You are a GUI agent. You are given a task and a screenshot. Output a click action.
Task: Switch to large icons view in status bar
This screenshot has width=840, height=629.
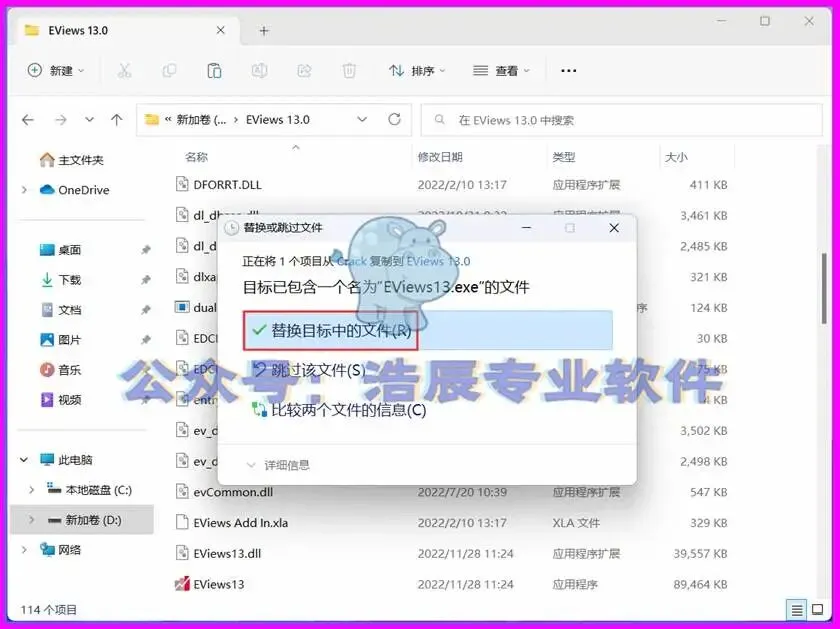[818, 609]
